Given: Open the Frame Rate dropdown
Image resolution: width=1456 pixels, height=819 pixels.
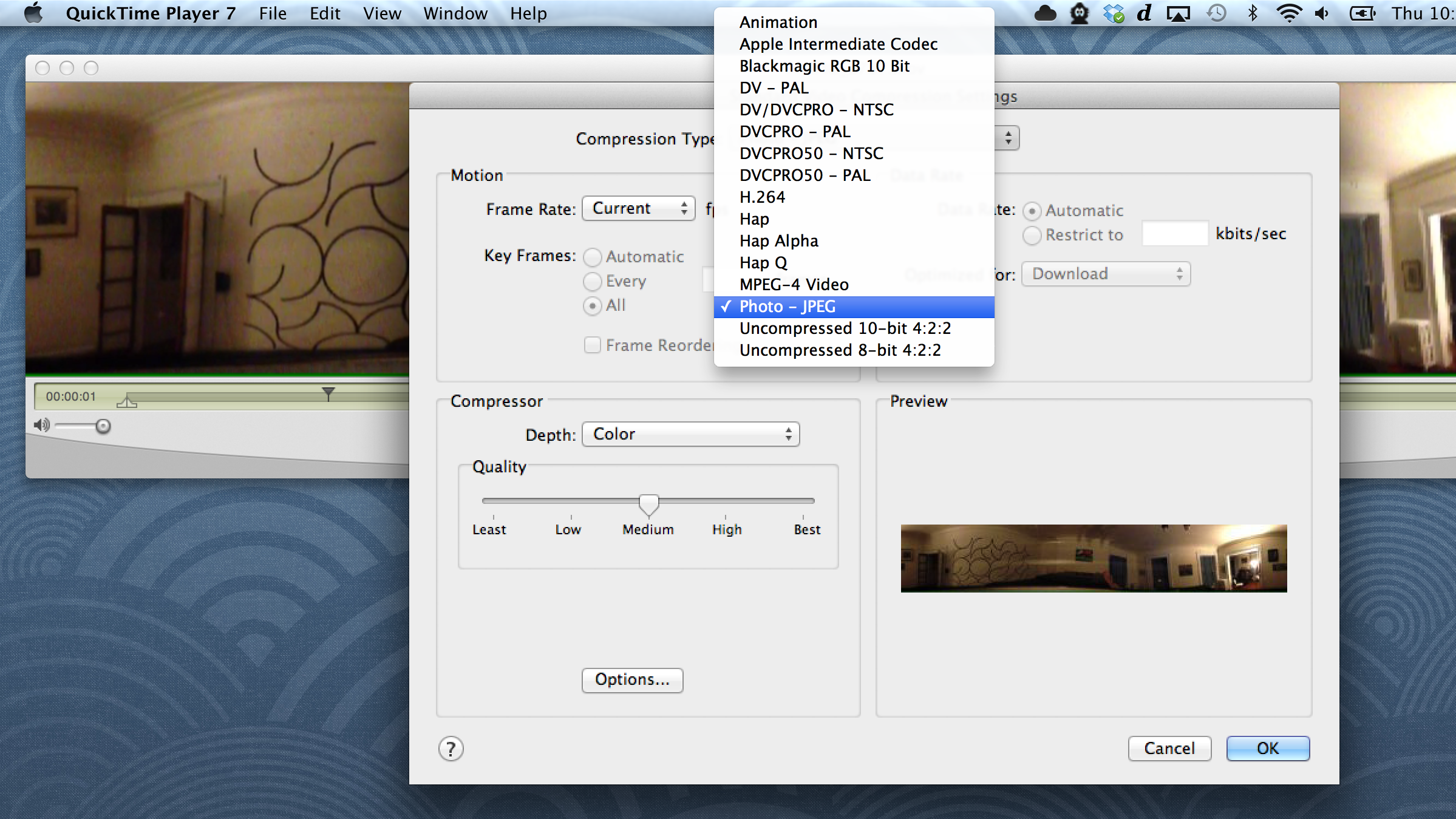Looking at the screenshot, I should click(638, 208).
